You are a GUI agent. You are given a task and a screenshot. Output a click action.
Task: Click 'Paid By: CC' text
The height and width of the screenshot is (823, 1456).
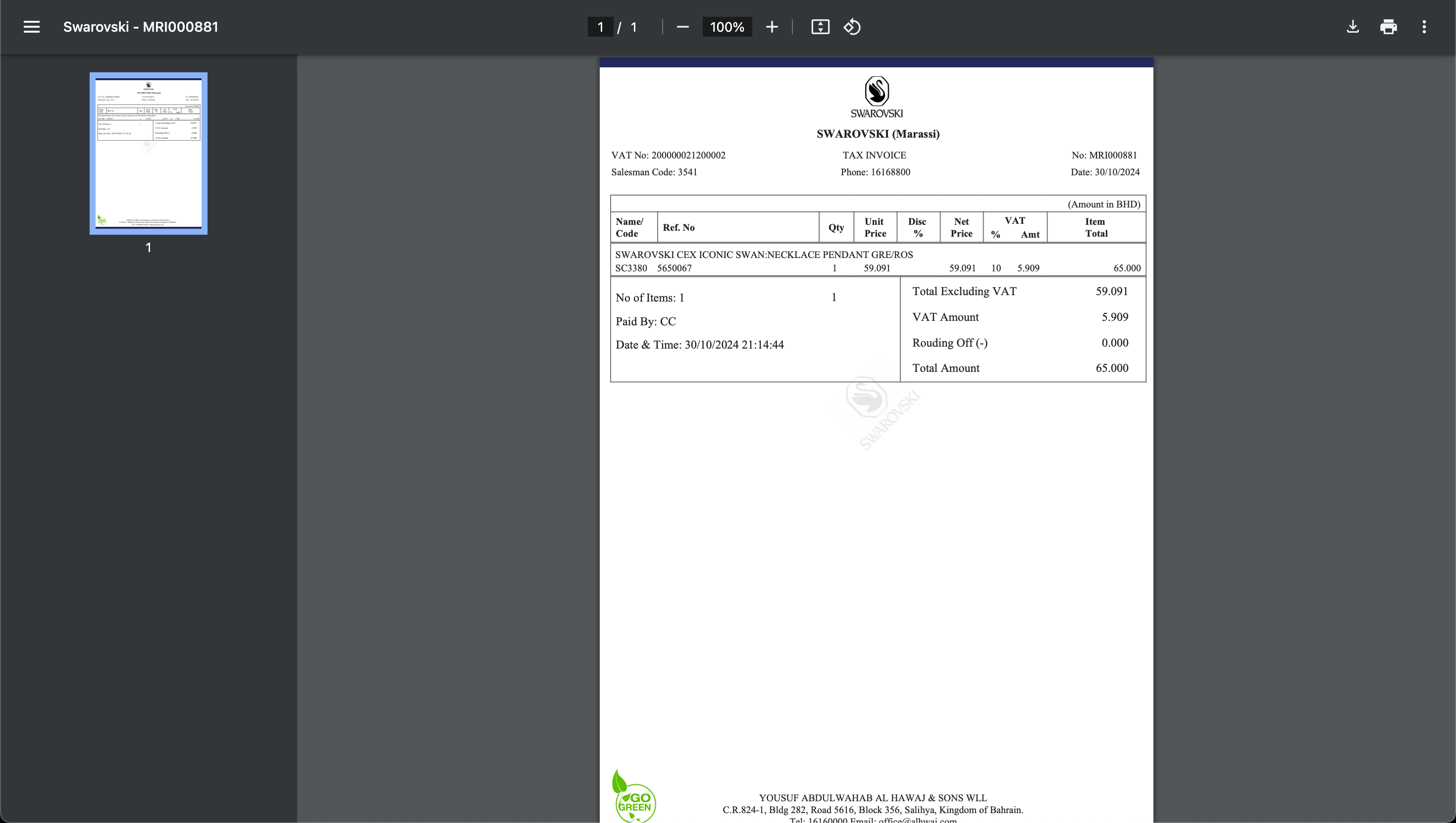645,322
